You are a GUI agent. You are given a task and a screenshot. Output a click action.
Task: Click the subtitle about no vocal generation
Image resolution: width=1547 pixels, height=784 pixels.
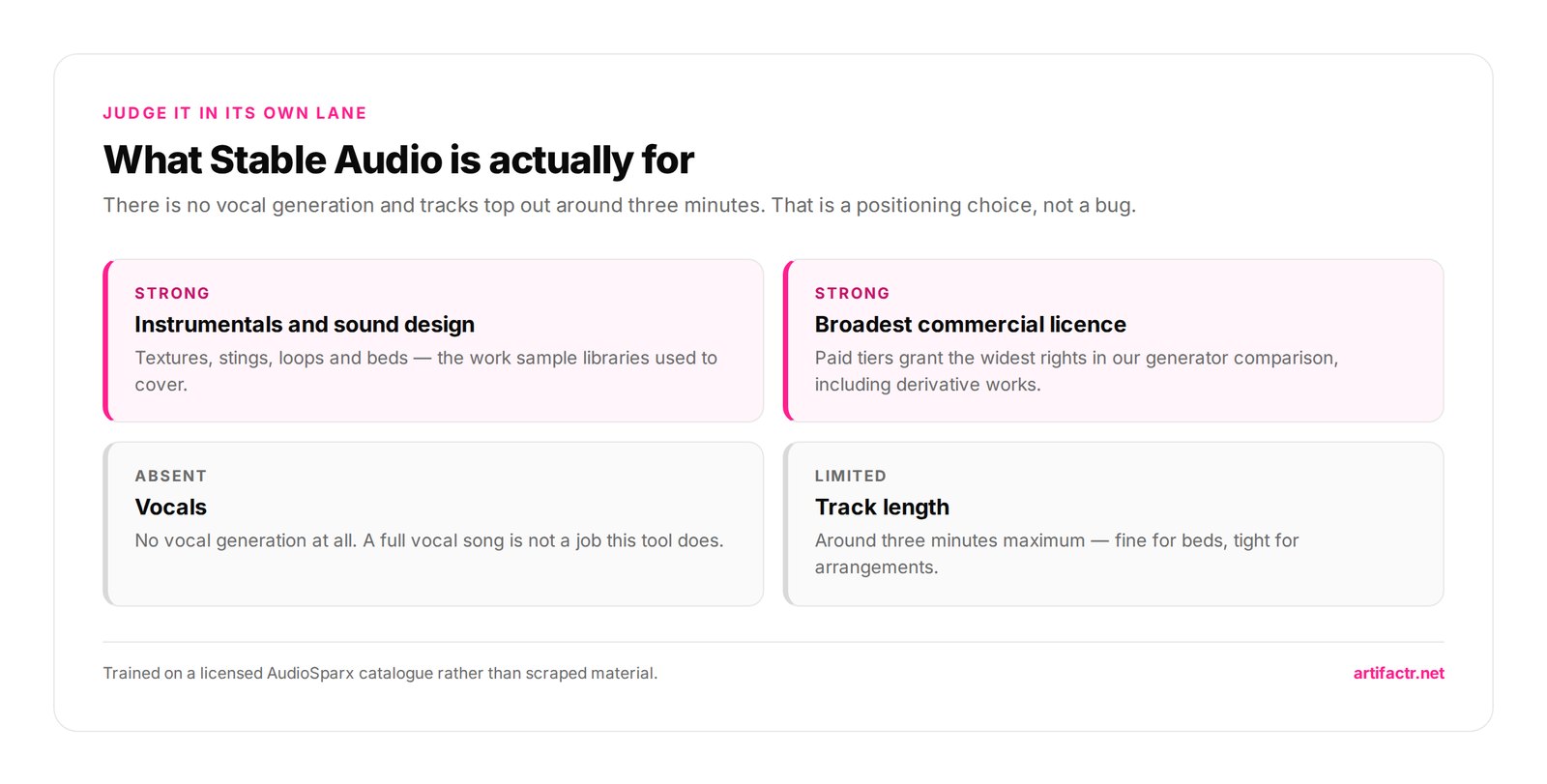pos(620,205)
